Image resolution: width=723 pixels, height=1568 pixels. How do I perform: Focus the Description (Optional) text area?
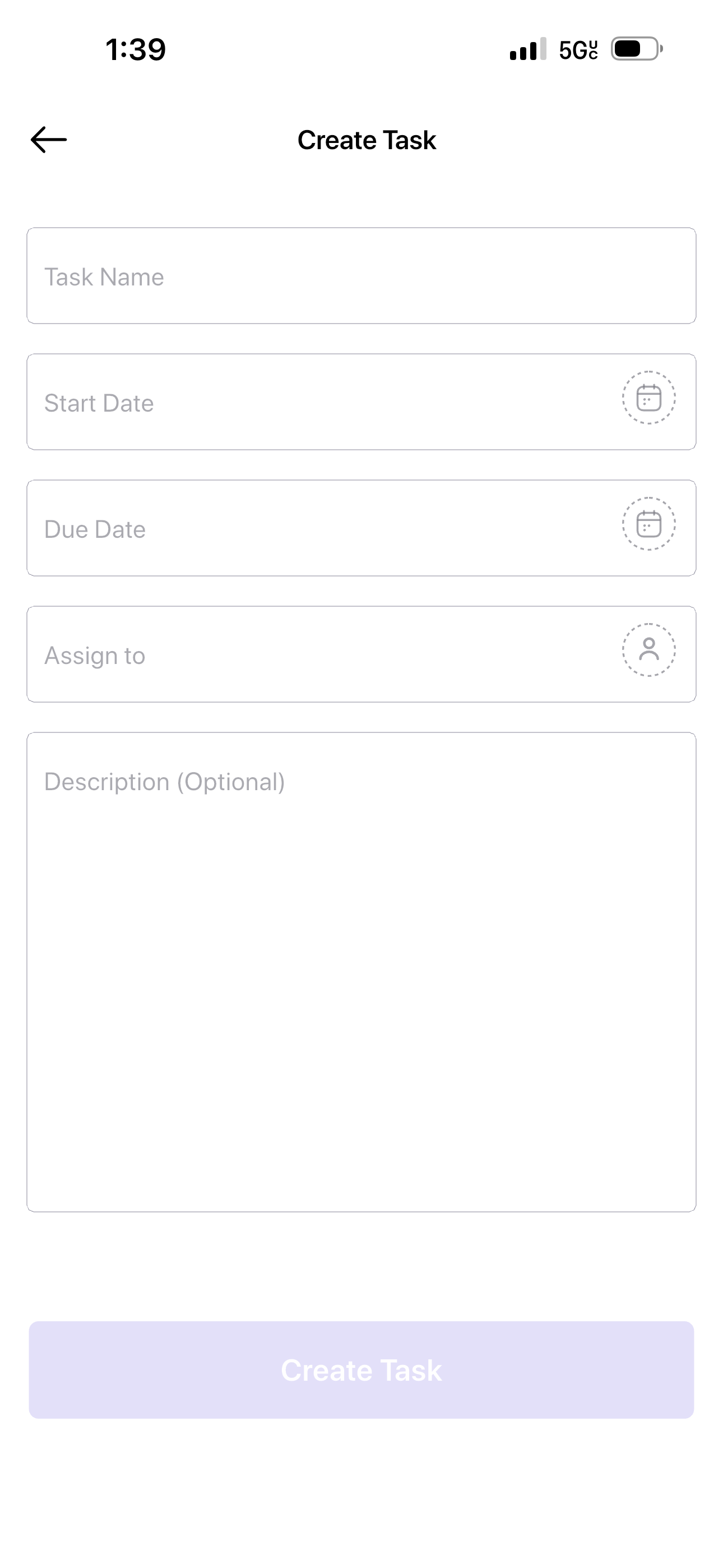(361, 971)
